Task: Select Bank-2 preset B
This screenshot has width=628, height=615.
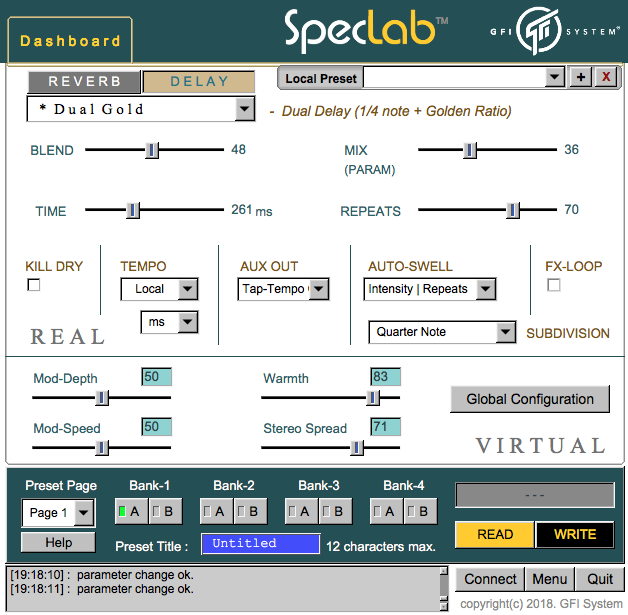Action: (250, 511)
